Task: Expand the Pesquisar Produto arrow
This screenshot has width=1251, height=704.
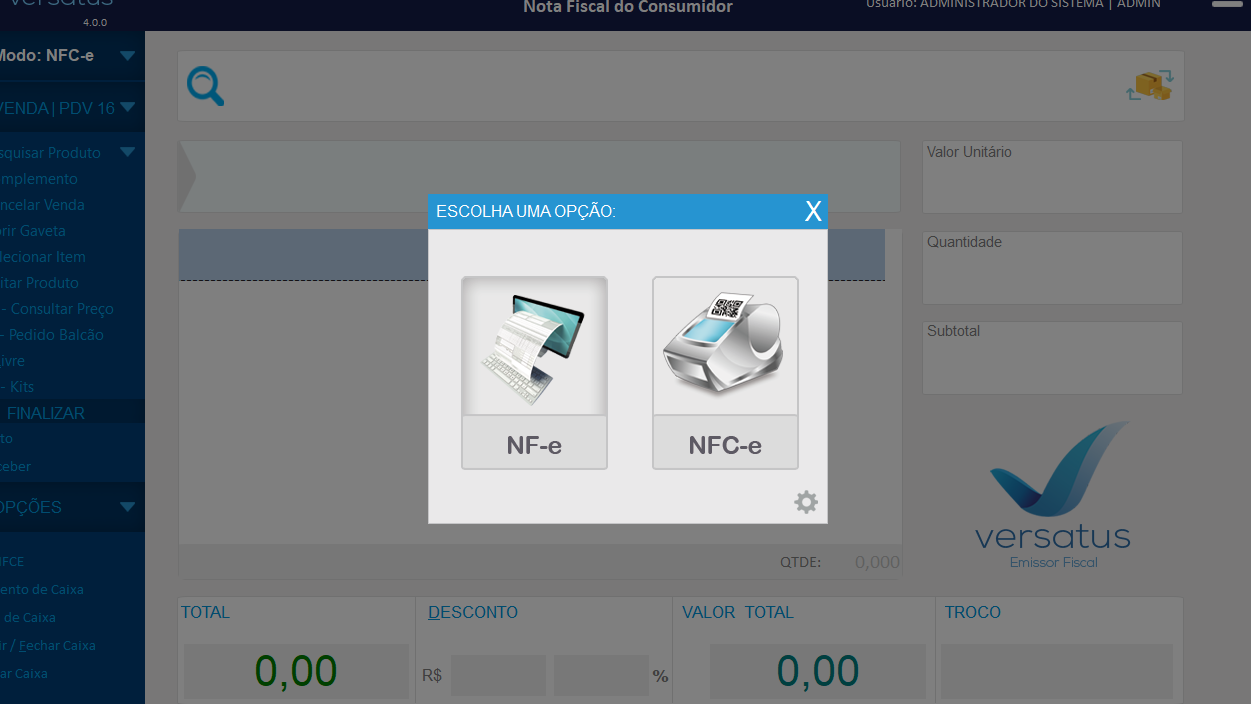Action: pos(127,153)
